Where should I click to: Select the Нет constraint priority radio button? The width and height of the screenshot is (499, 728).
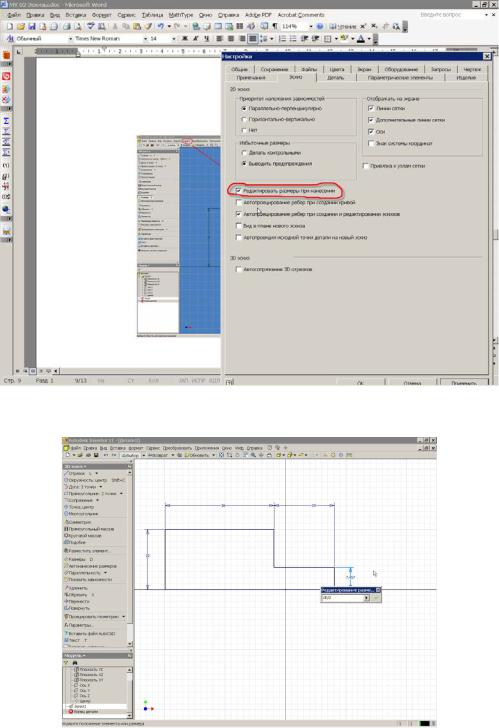244,130
